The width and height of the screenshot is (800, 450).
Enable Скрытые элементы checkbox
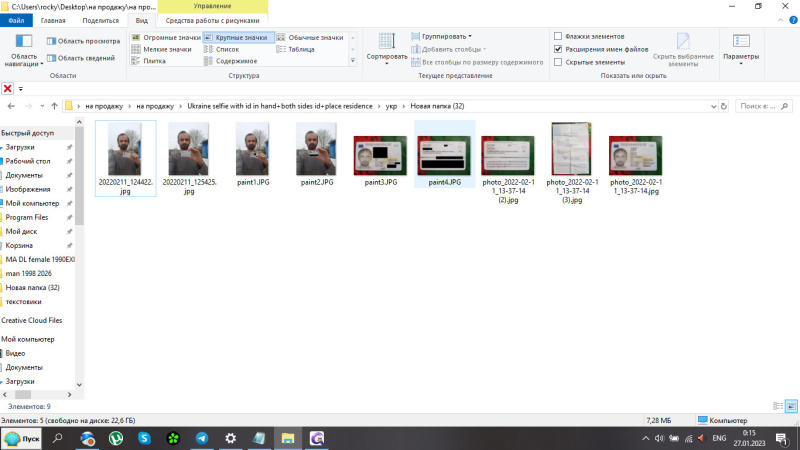[x=558, y=62]
